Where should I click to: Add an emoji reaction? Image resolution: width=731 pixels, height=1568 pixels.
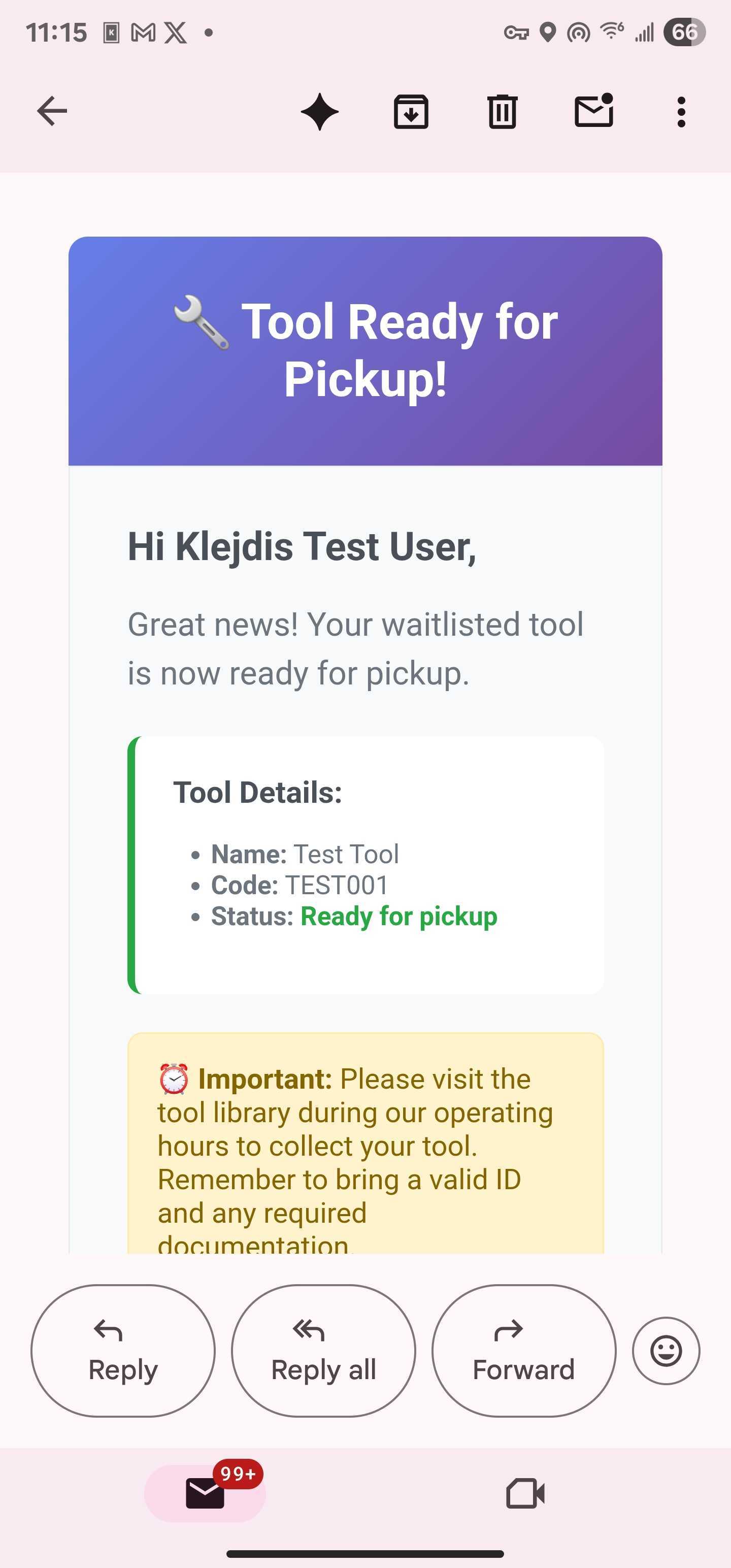click(x=666, y=1351)
